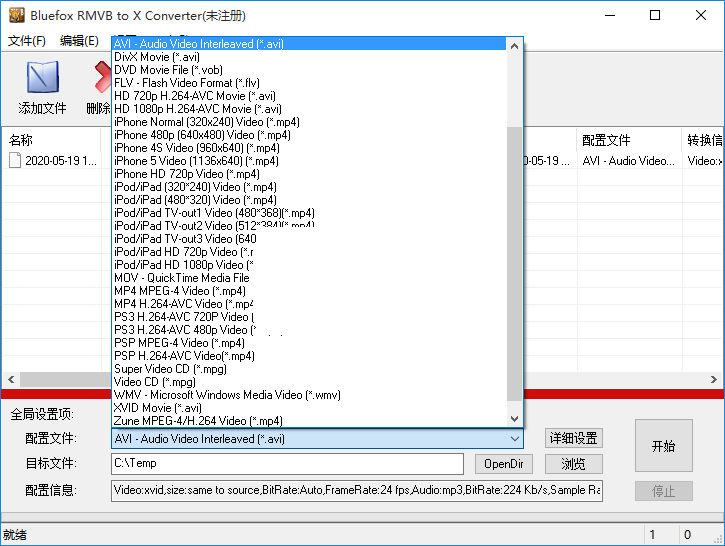
Task: Select Zune MPEG-4/H.264 Video (*.mp4)
Action: 309,420
